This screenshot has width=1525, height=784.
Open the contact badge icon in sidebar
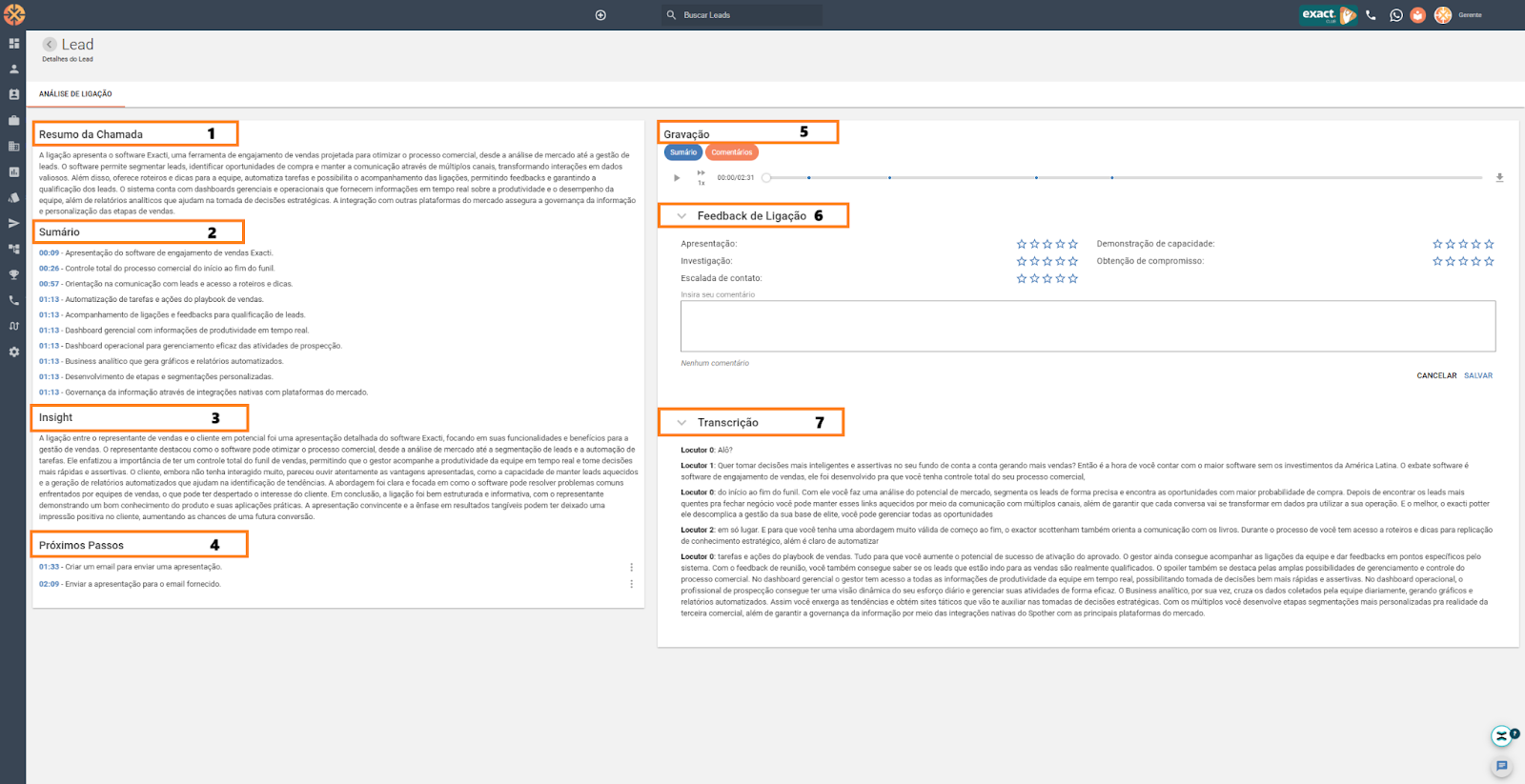click(x=14, y=95)
